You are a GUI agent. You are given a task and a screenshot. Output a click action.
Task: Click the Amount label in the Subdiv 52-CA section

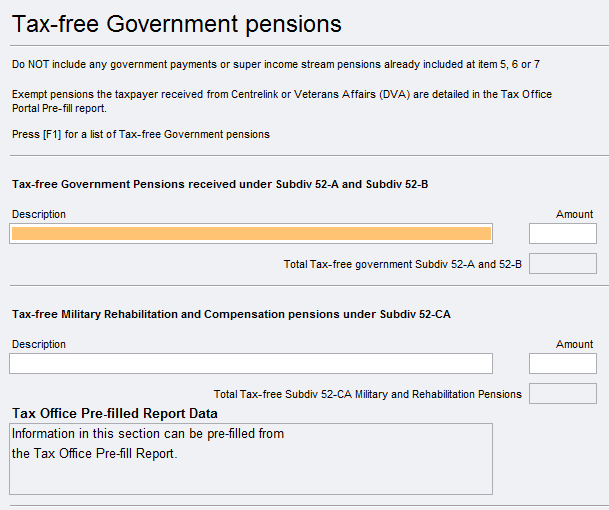point(574,344)
